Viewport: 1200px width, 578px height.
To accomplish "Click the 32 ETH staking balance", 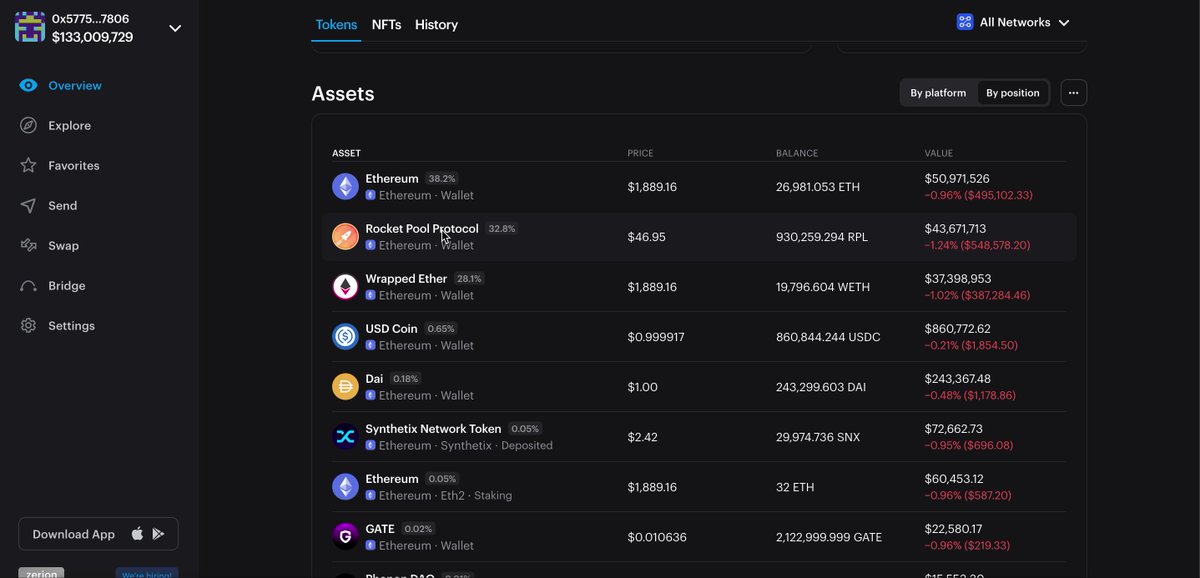I will [x=795, y=487].
